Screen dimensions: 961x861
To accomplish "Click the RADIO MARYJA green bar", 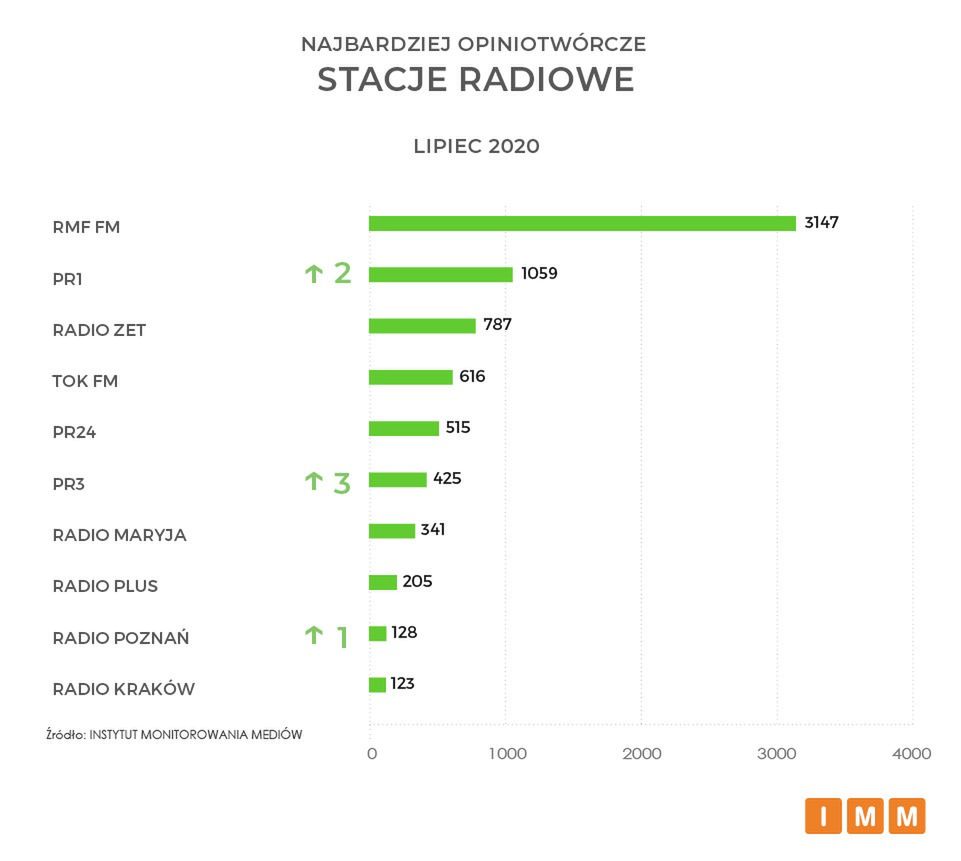I will click(392, 531).
